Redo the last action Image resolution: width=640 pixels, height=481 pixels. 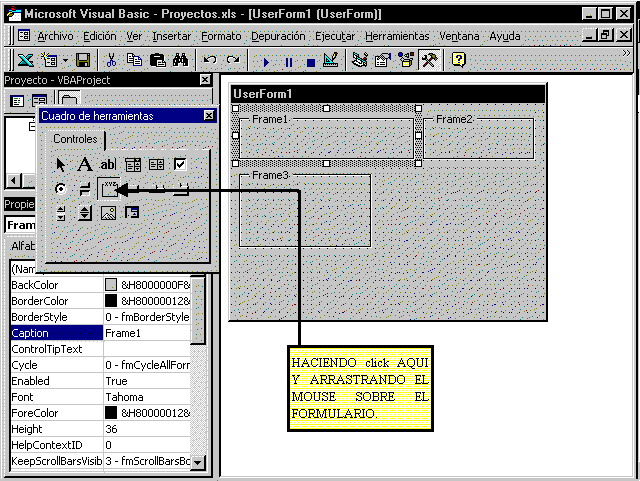(x=233, y=60)
